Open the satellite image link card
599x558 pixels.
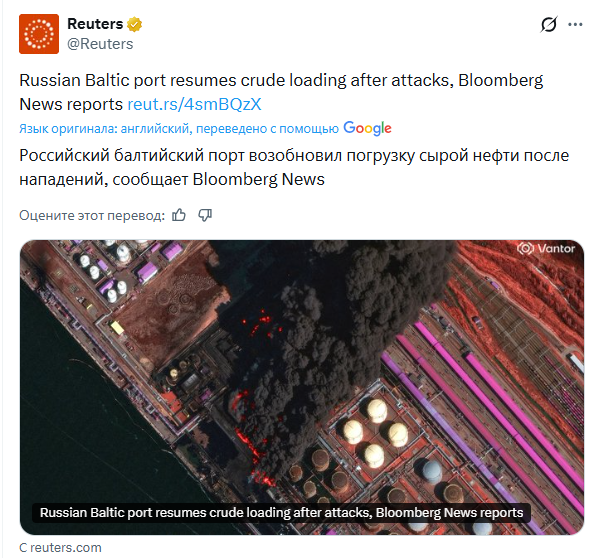click(302, 387)
